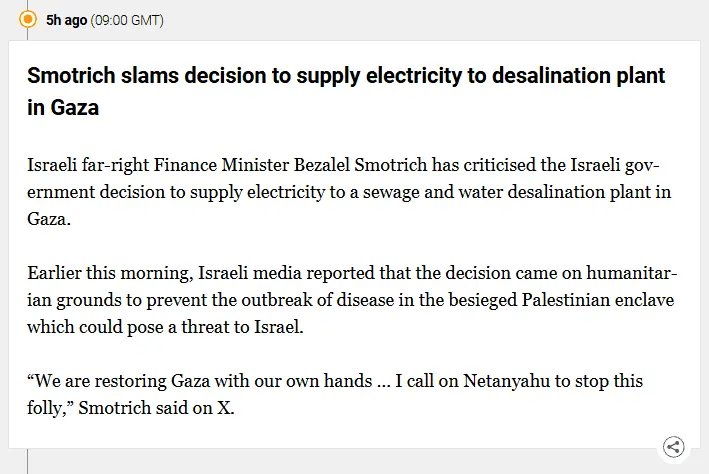Click the phrase "besieged Palestinian enclave"
Screen dimensions: 709x474
pos(578,299)
